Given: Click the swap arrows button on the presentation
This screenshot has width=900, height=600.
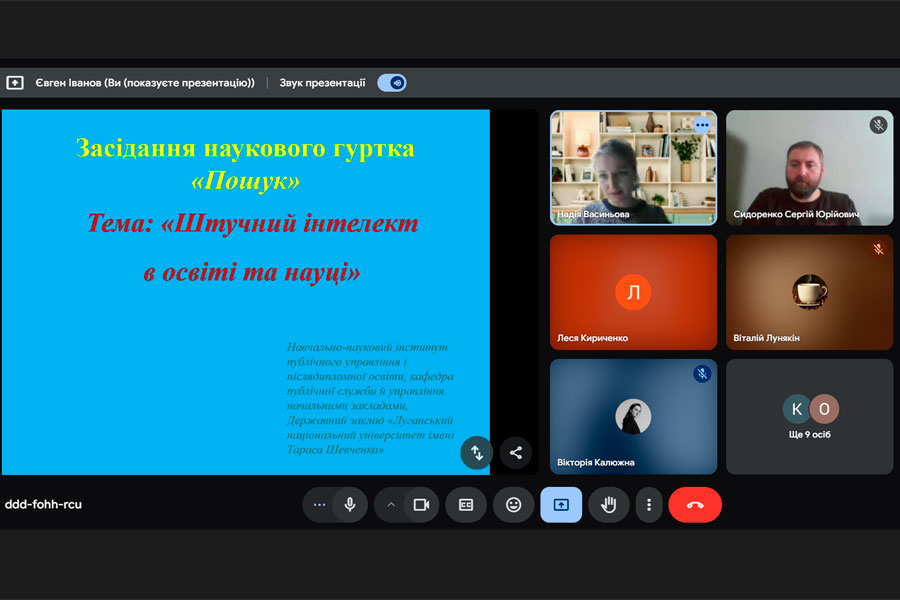Looking at the screenshot, I should click(477, 453).
